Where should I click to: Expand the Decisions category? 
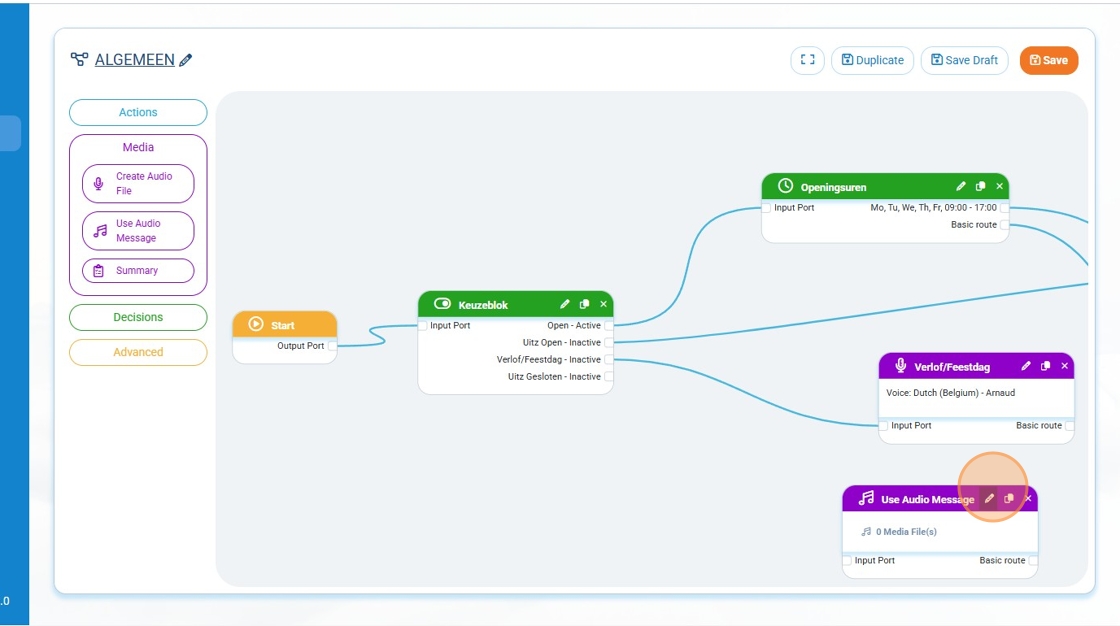[138, 317]
